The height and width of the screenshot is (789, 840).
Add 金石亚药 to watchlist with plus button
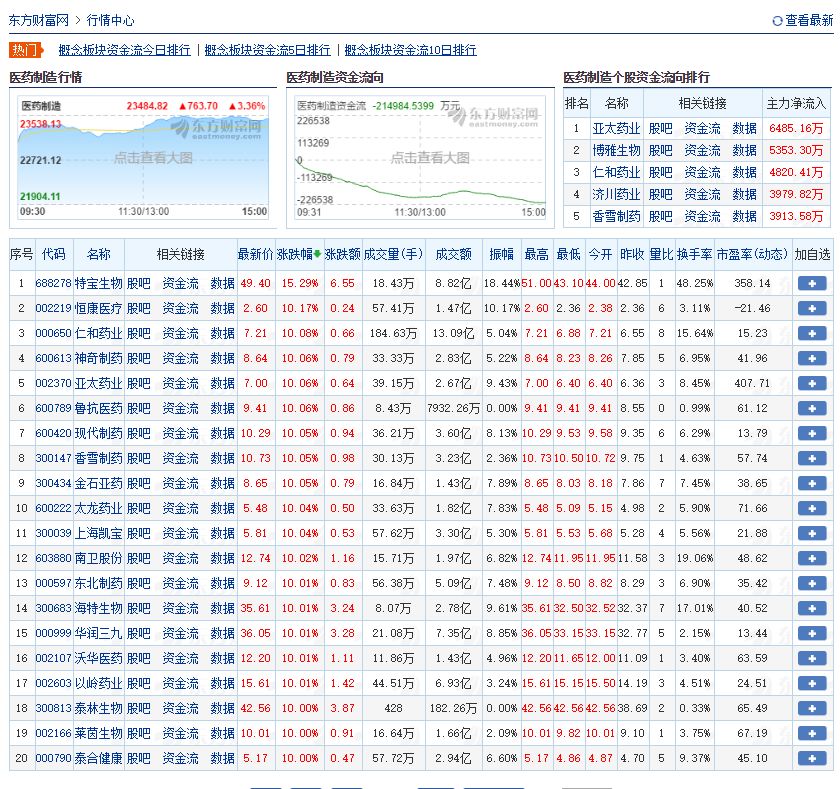tap(812, 483)
